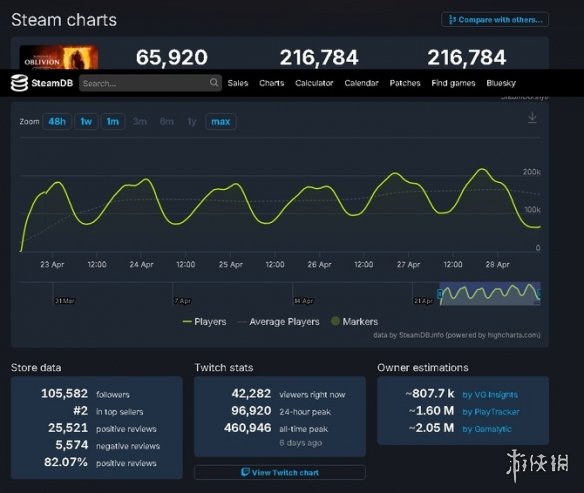Click the 28 Apr axis label
This screenshot has height=493, width=584.
[497, 264]
